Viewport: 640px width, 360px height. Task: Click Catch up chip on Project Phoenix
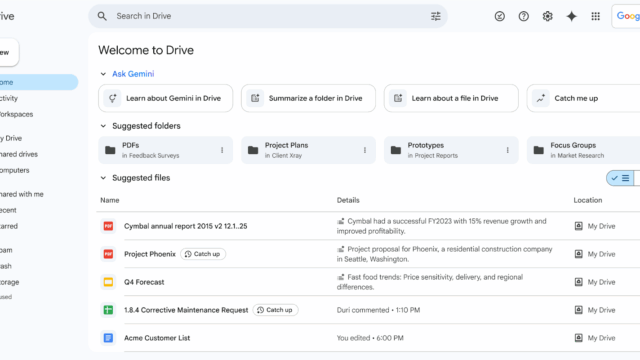pyautogui.click(x=203, y=254)
